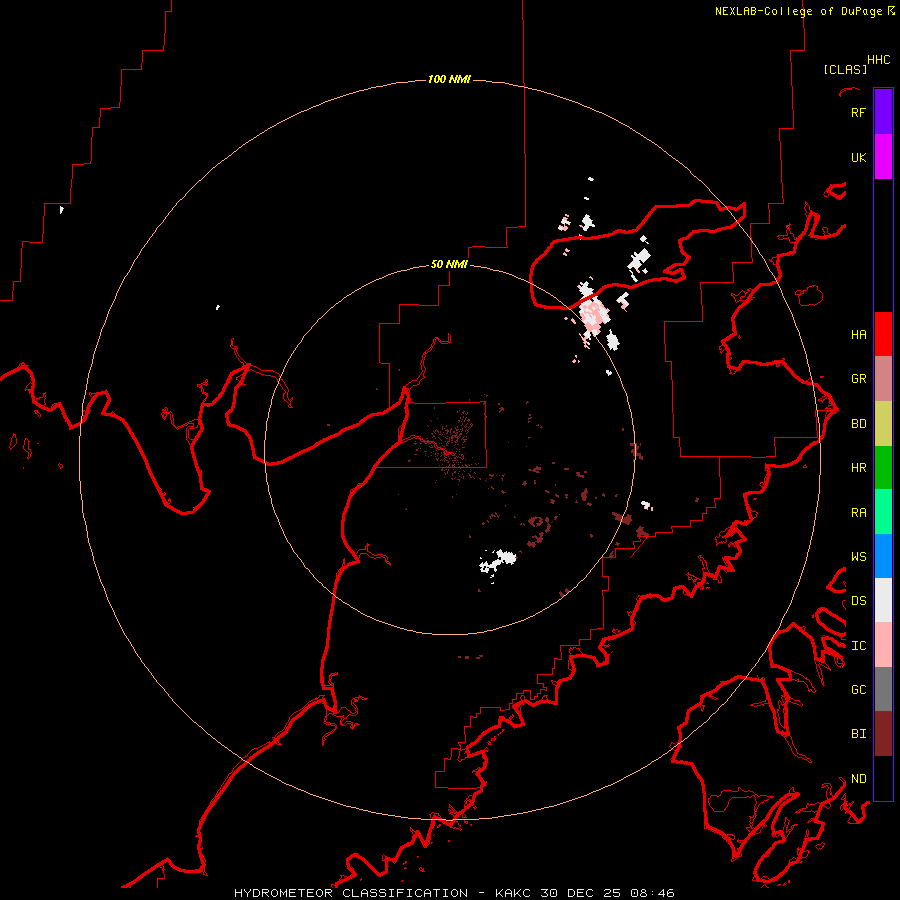900x900 pixels.
Task: Click the 'BD' legend label text
Action: coord(858,424)
